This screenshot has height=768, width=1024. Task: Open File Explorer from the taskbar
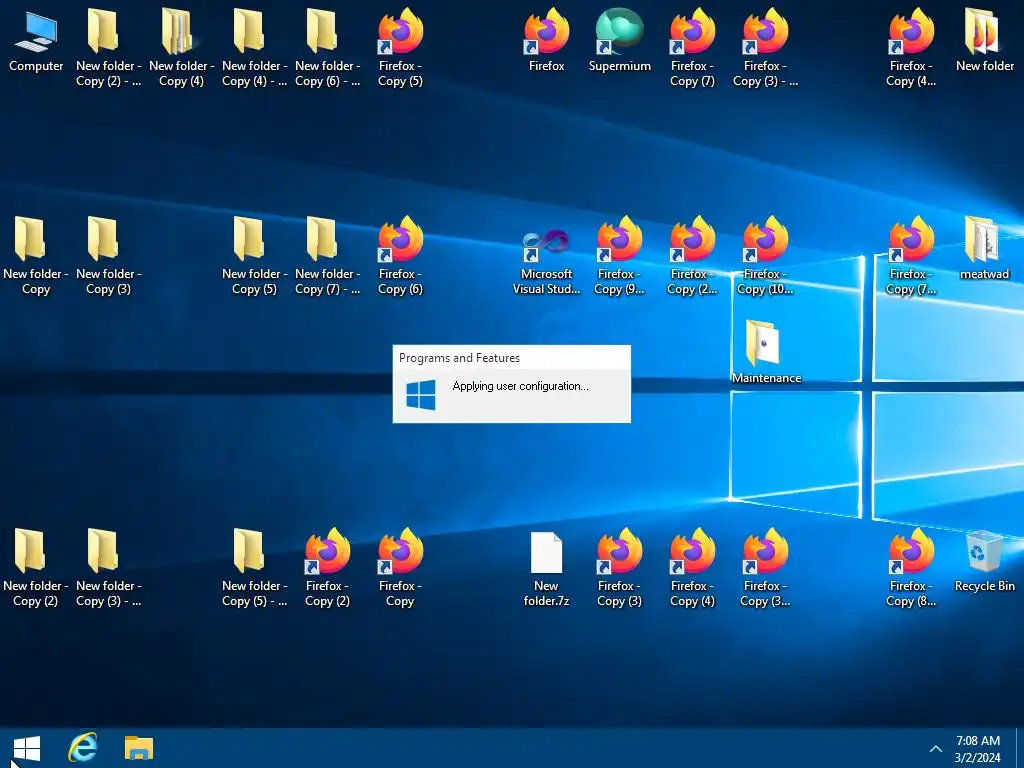[138, 748]
